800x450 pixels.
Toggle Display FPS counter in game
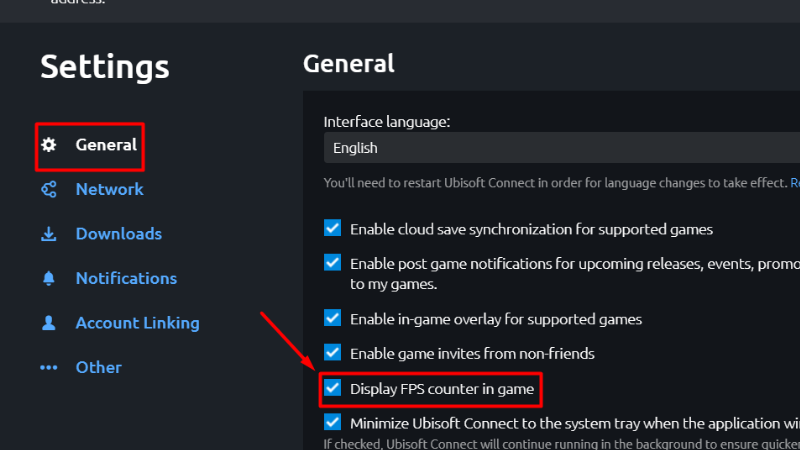point(333,387)
